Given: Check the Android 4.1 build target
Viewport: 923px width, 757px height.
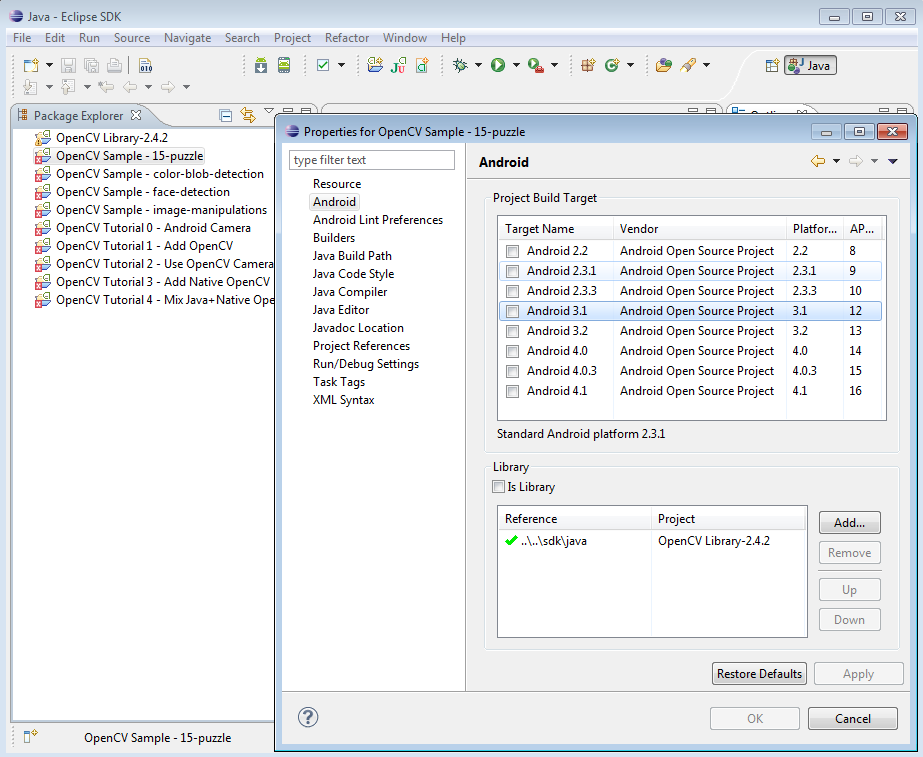Looking at the screenshot, I should tap(512, 391).
